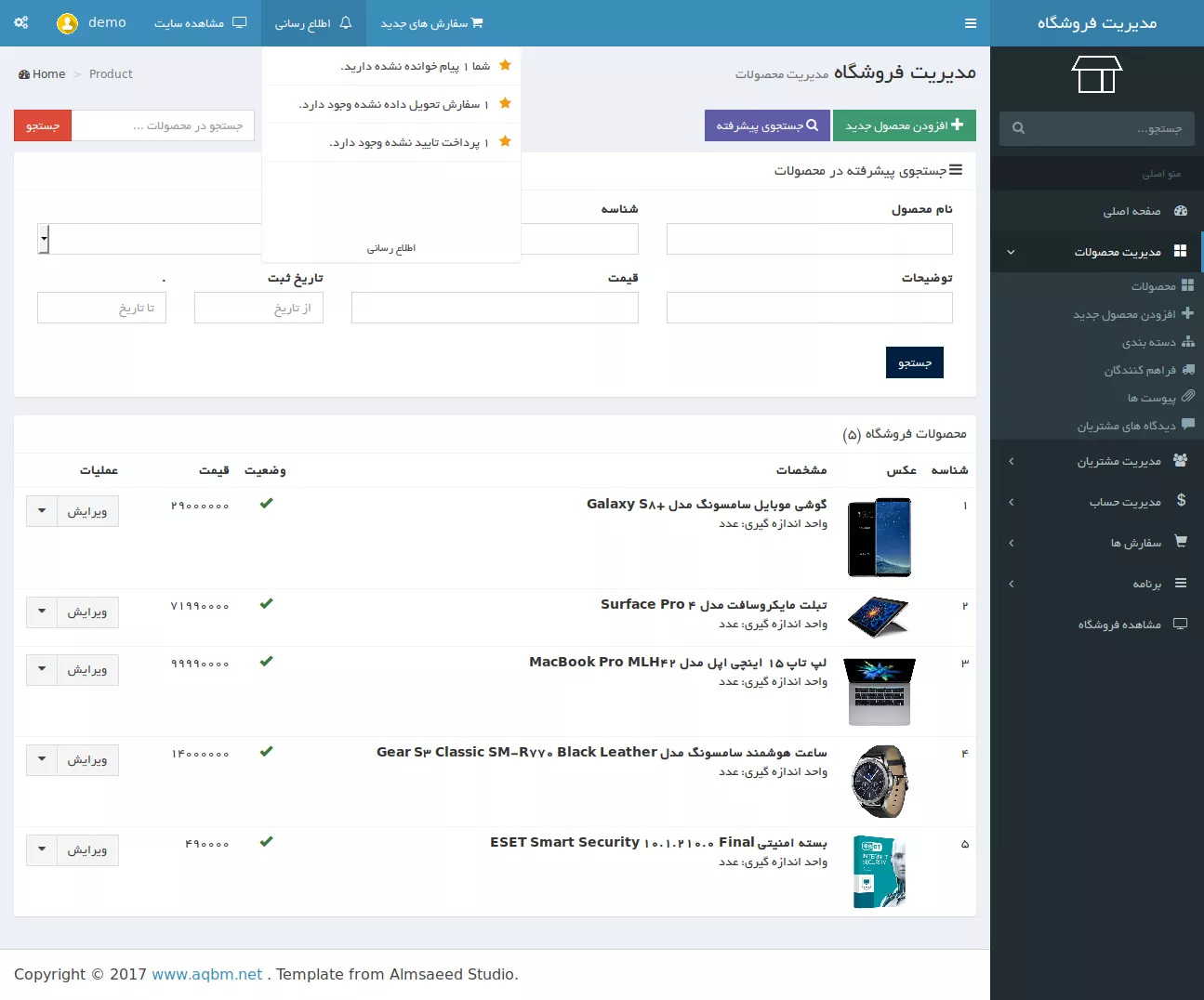1204x1000 pixels.
Task: Go to Home breadcrumb link
Action: point(42,73)
